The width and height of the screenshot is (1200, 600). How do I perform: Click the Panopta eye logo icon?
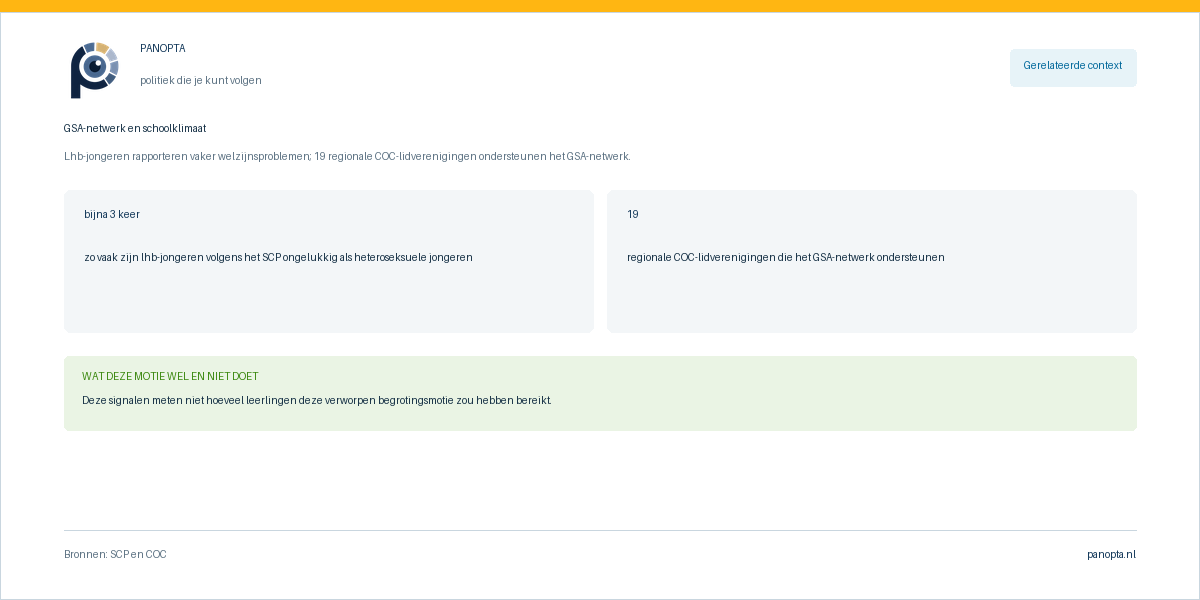(x=95, y=70)
